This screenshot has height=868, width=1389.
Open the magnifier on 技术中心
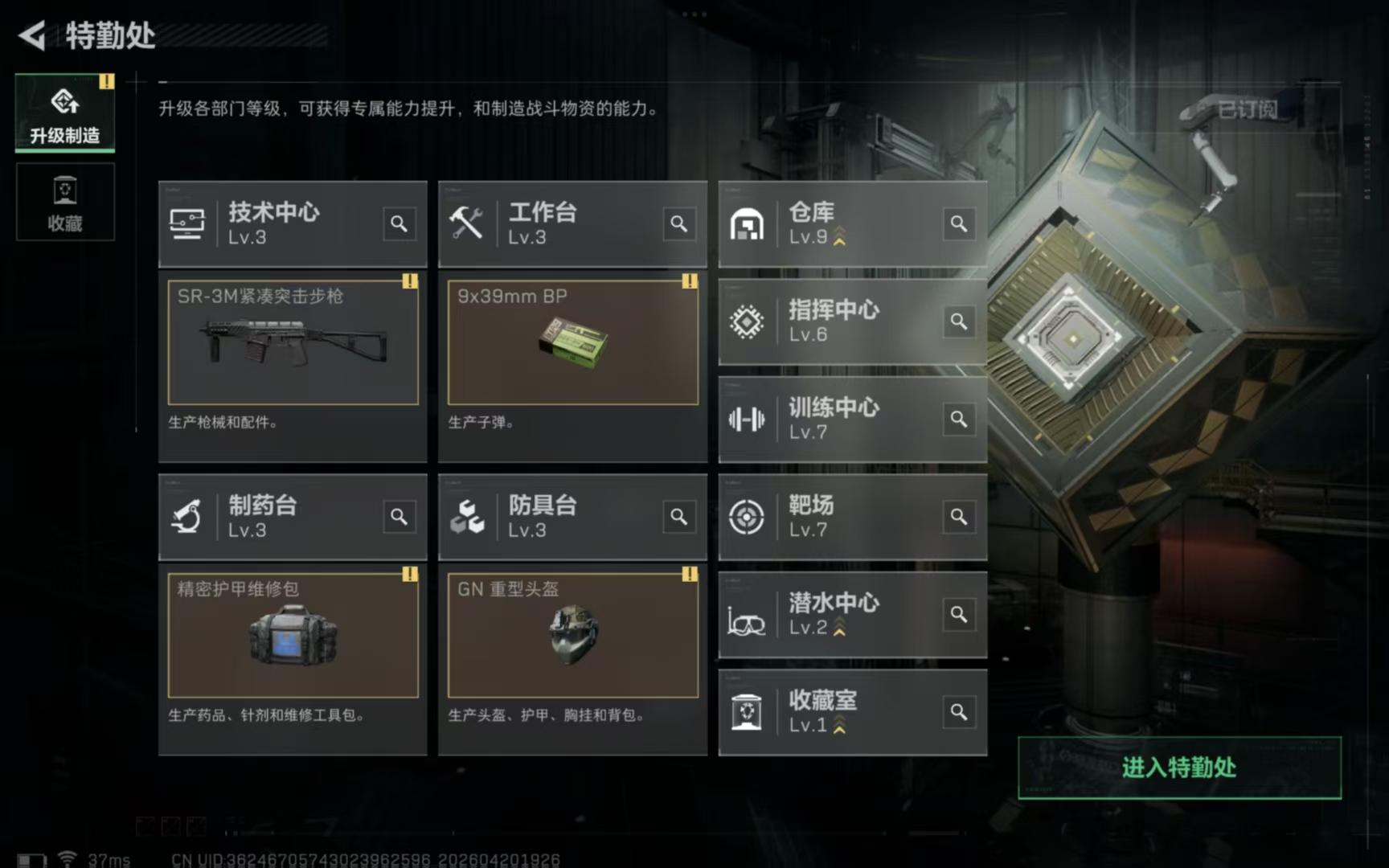(399, 223)
